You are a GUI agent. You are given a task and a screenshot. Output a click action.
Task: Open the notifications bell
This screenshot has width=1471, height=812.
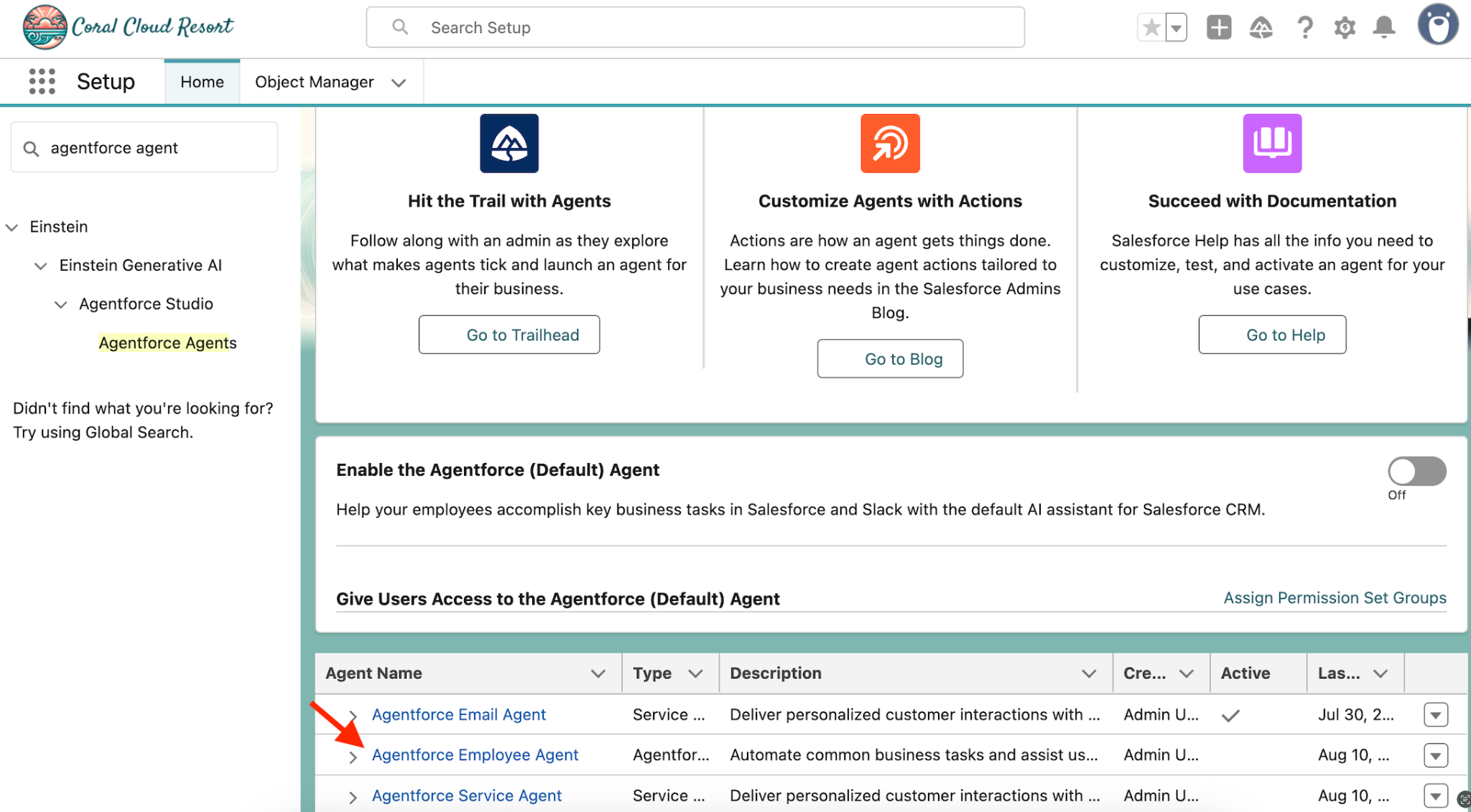click(x=1384, y=28)
